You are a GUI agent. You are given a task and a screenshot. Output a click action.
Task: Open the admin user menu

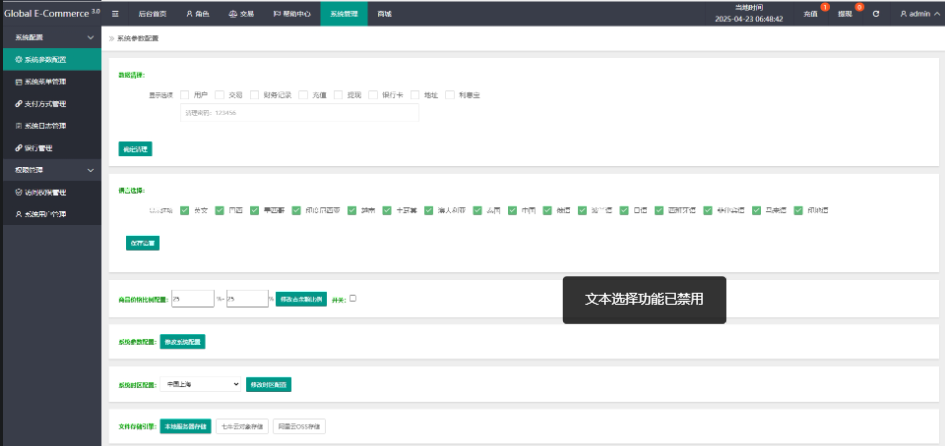click(x=918, y=13)
